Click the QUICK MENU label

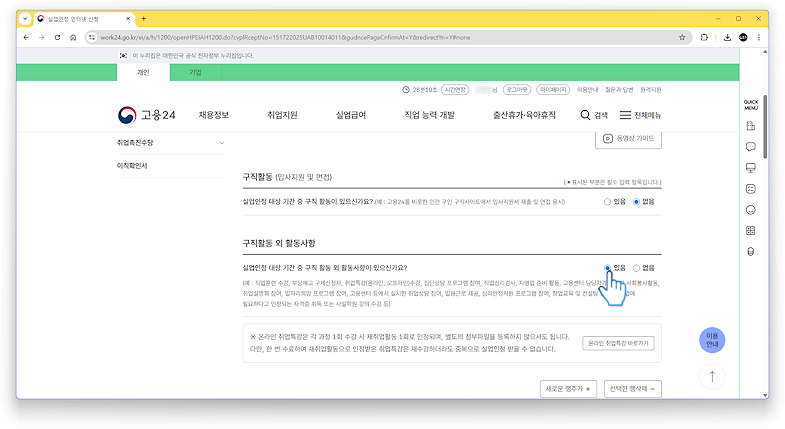(750, 105)
